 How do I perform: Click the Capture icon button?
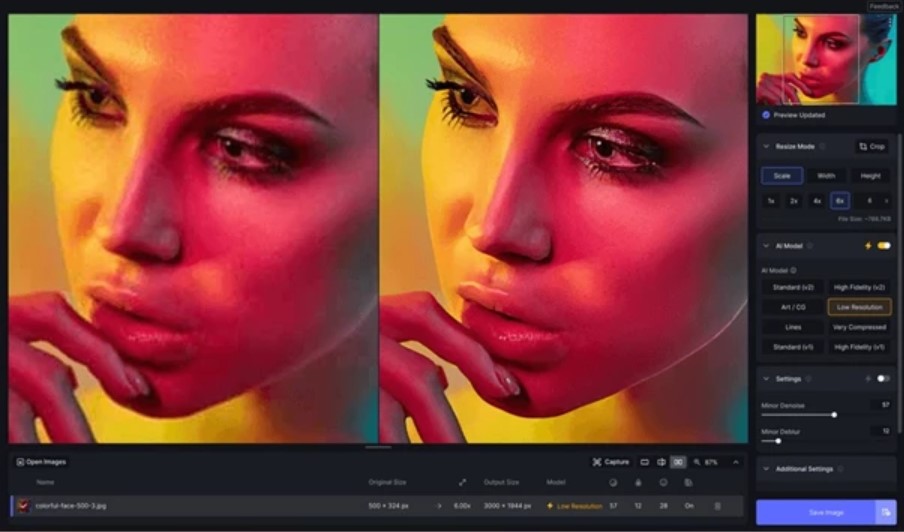pos(610,462)
